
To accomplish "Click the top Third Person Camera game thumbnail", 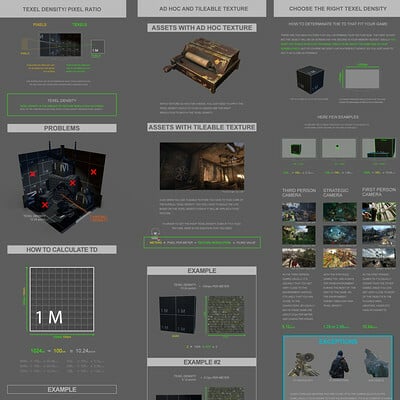I will [299, 212].
